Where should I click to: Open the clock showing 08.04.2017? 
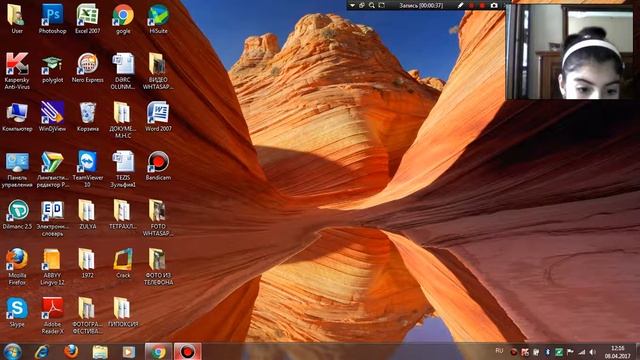coord(618,352)
